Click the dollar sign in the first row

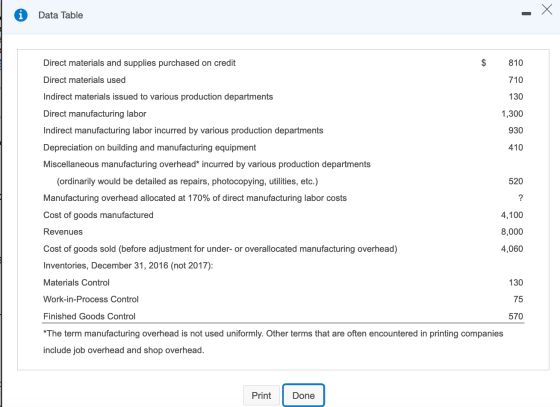click(x=484, y=63)
